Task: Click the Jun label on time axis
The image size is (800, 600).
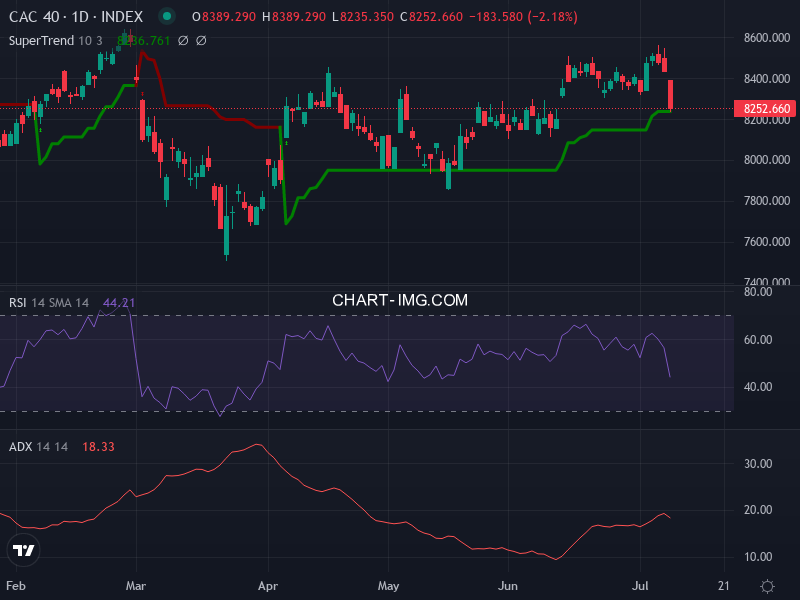Action: coord(508,586)
